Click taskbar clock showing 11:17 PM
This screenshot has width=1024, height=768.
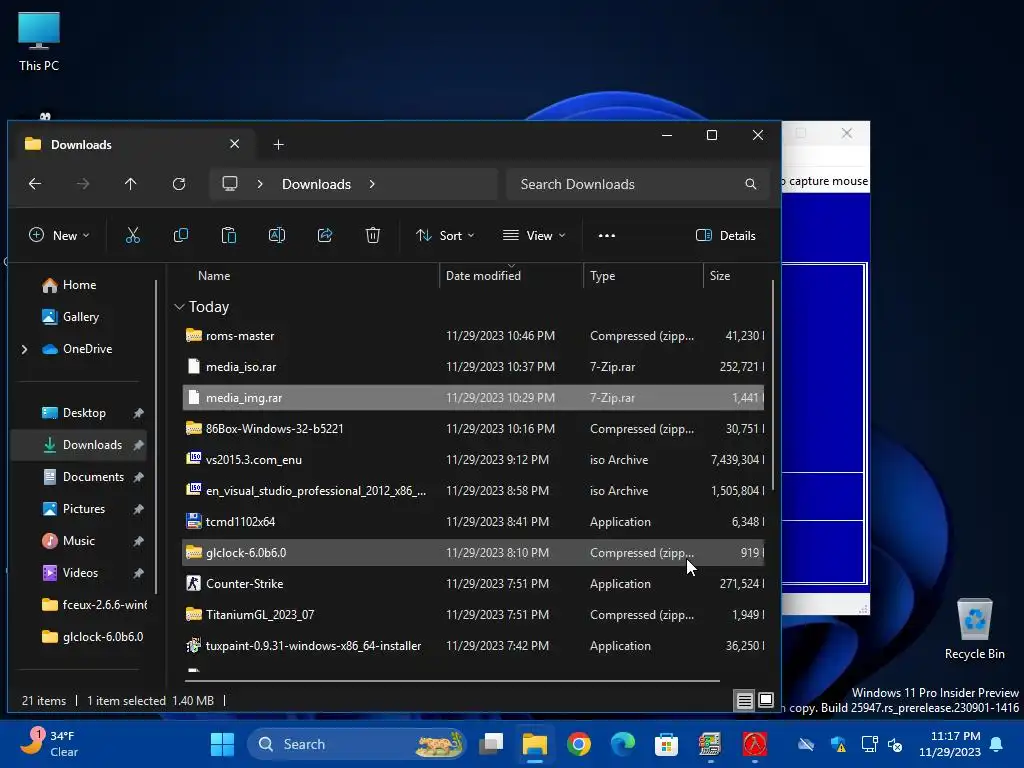[950, 744]
